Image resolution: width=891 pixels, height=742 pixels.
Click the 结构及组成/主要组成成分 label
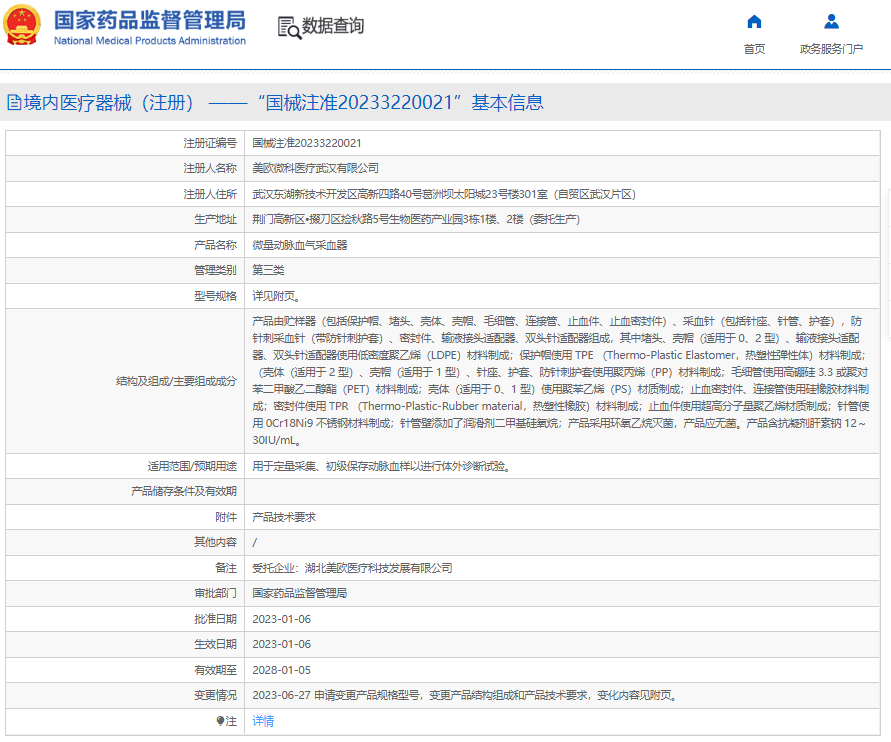(x=176, y=381)
